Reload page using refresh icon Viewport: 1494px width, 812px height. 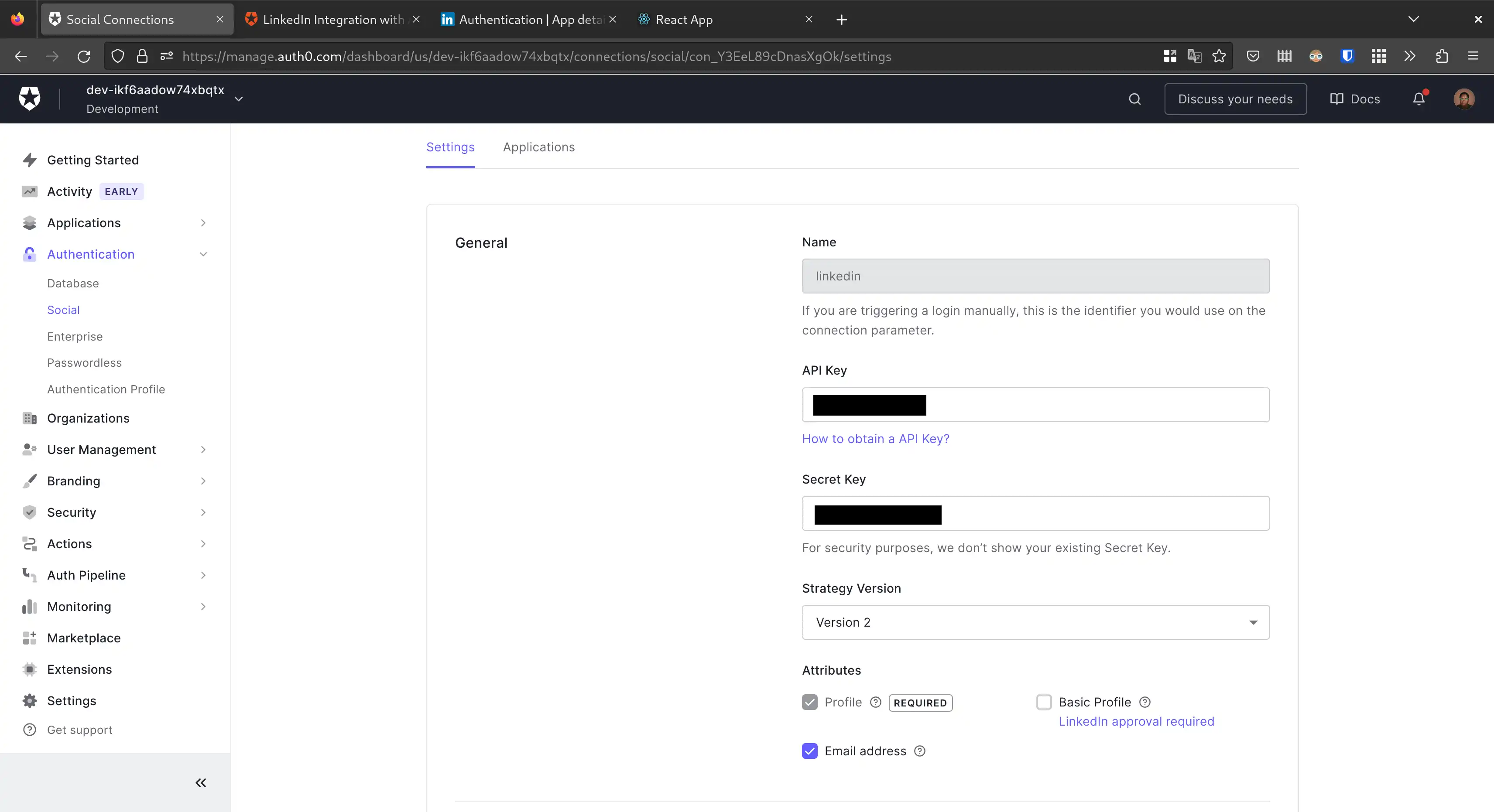(x=84, y=56)
